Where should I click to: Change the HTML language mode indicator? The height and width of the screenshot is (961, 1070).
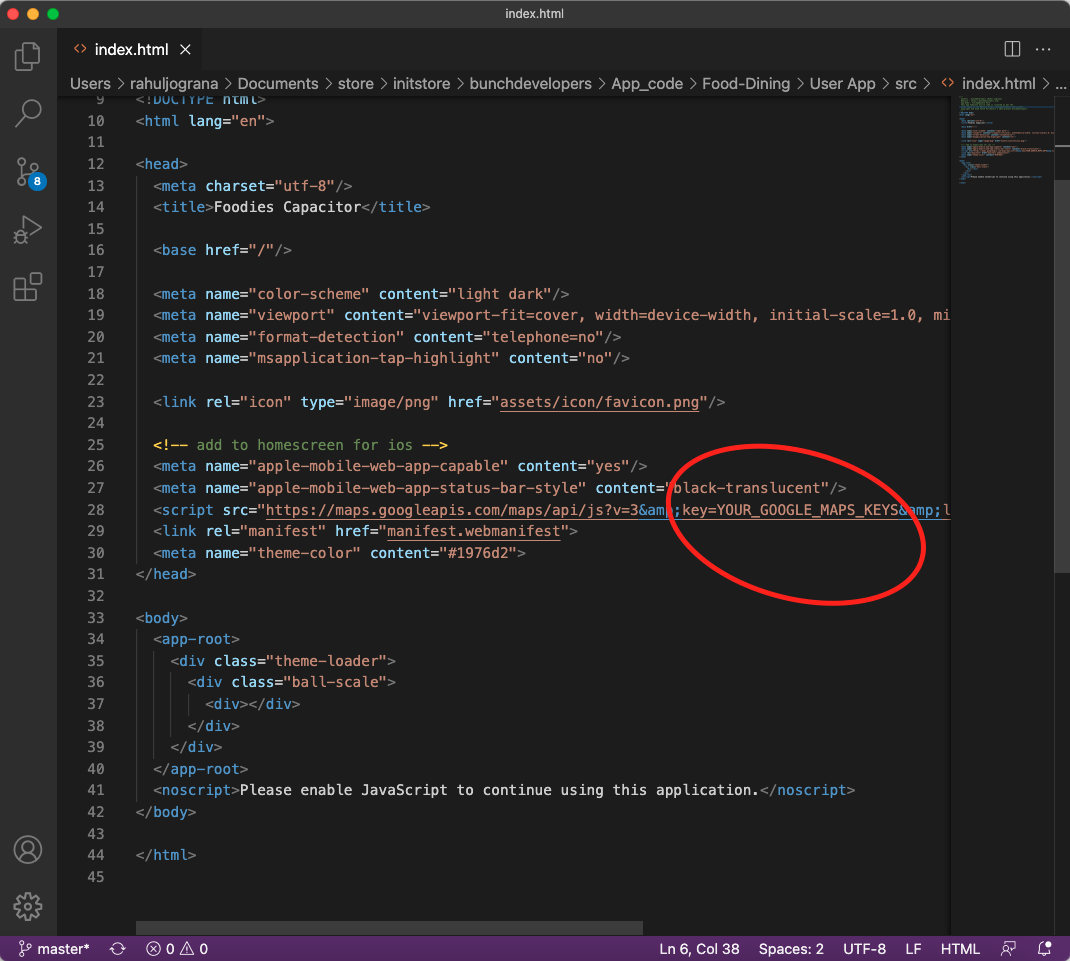pyautogui.click(x=960, y=948)
